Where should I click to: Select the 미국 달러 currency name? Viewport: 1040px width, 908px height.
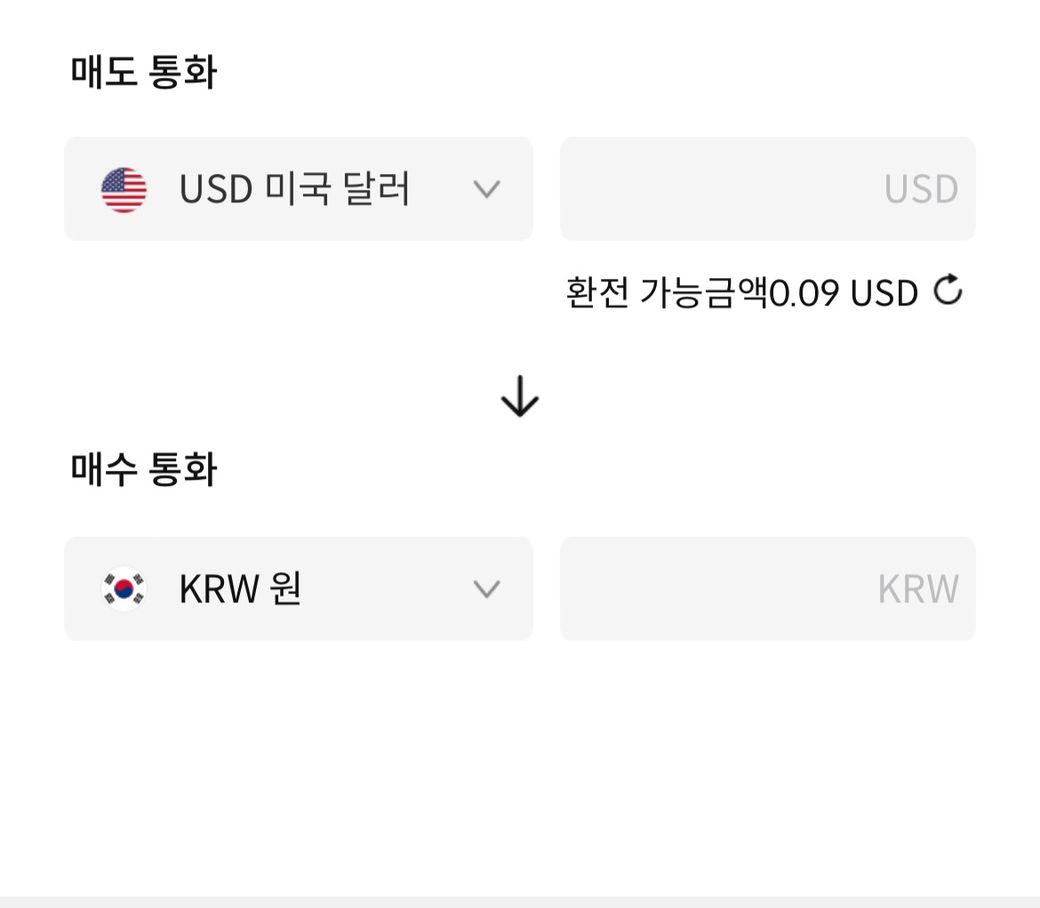tap(338, 189)
